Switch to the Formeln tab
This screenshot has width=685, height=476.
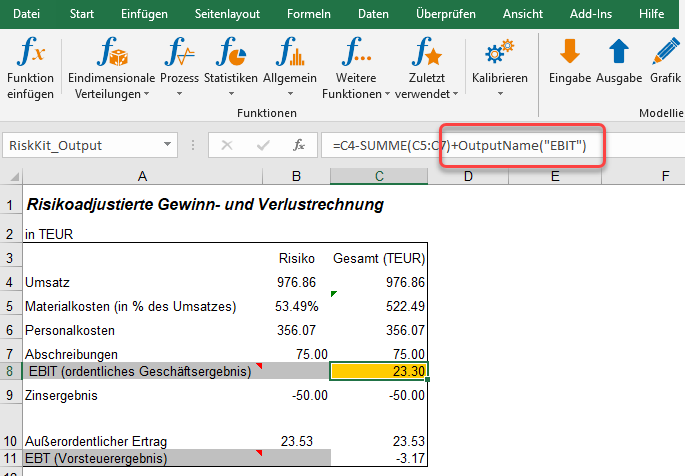308,14
